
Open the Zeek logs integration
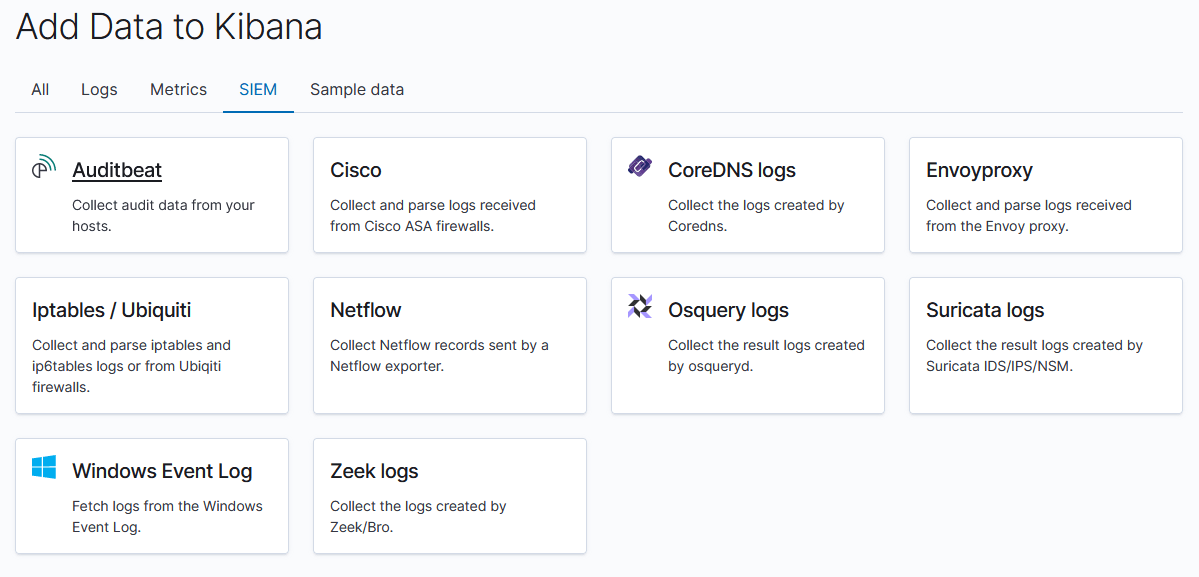pyautogui.click(x=449, y=495)
